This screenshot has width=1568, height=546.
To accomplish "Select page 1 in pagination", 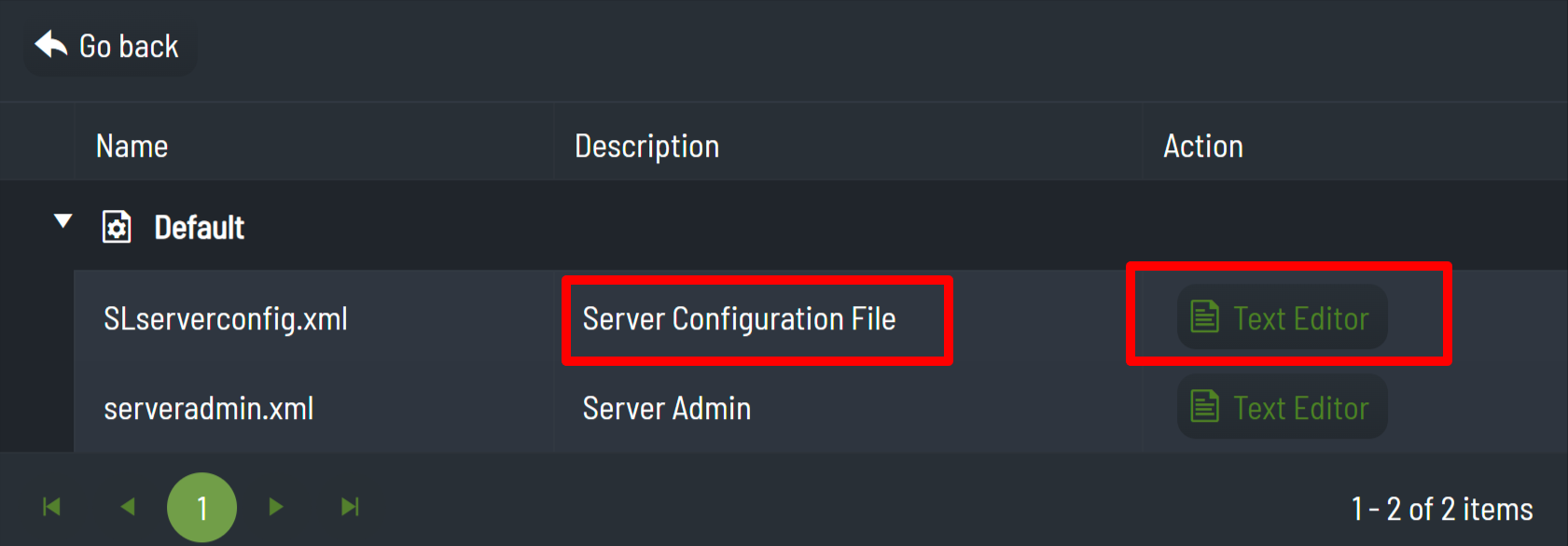I will 201,508.
